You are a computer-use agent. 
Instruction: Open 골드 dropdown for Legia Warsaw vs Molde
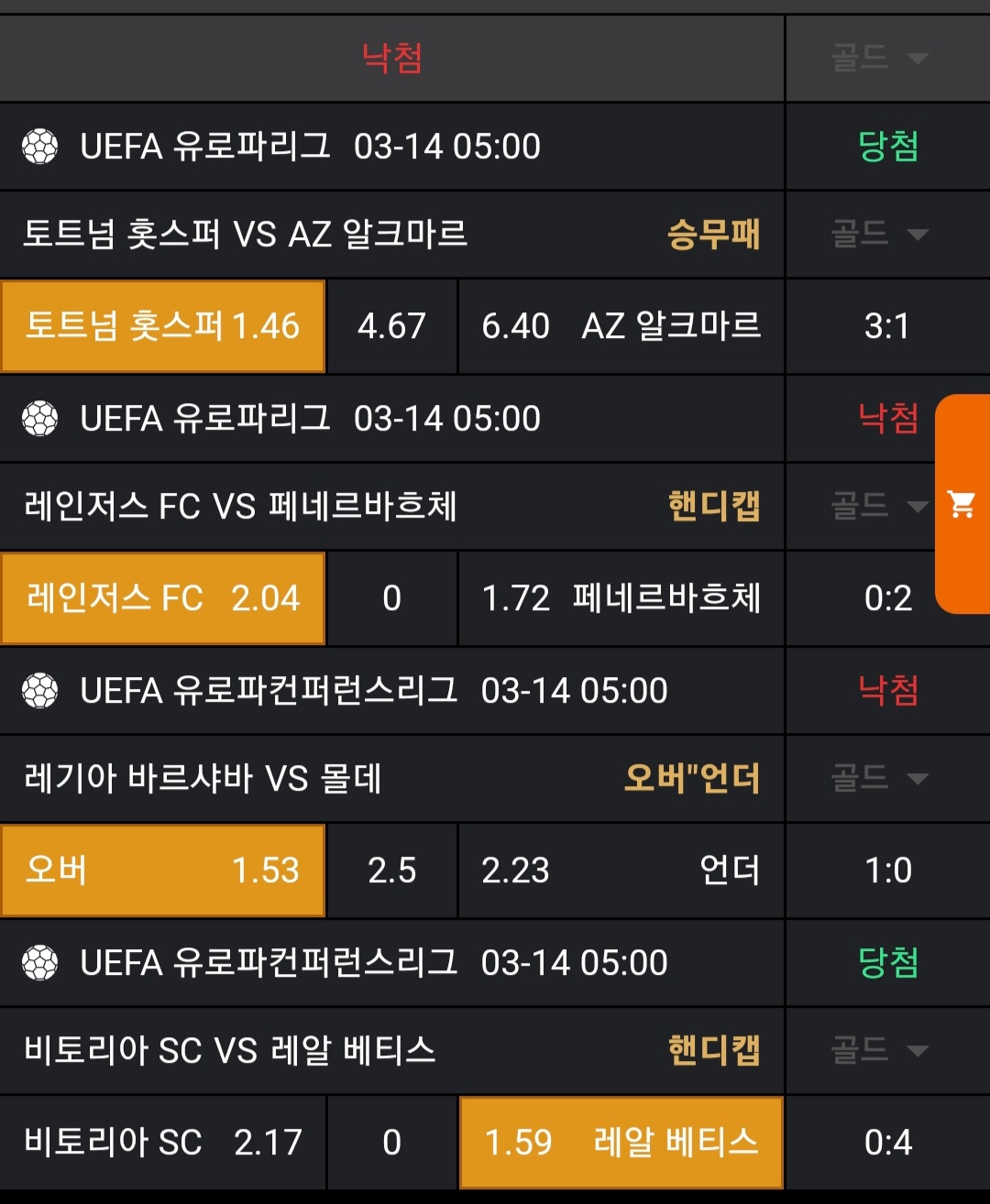tap(879, 778)
